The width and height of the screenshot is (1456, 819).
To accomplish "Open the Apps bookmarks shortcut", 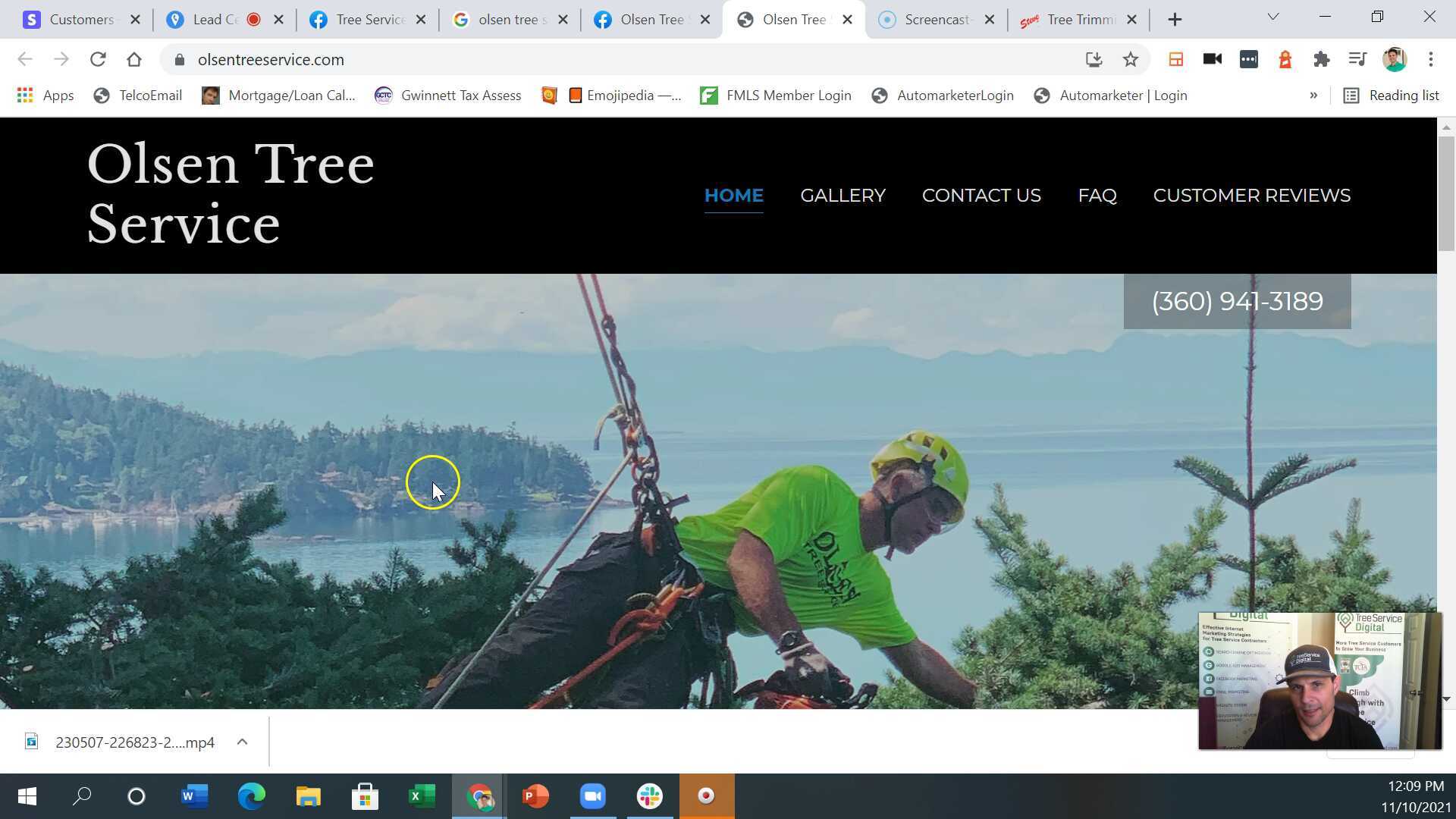I will pos(45,96).
